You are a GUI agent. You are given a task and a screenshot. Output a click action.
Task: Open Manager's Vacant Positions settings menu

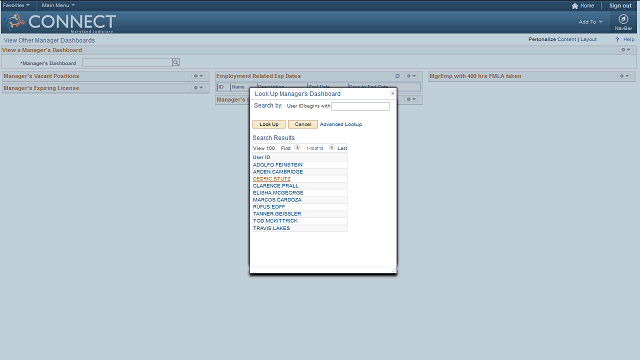coord(198,76)
